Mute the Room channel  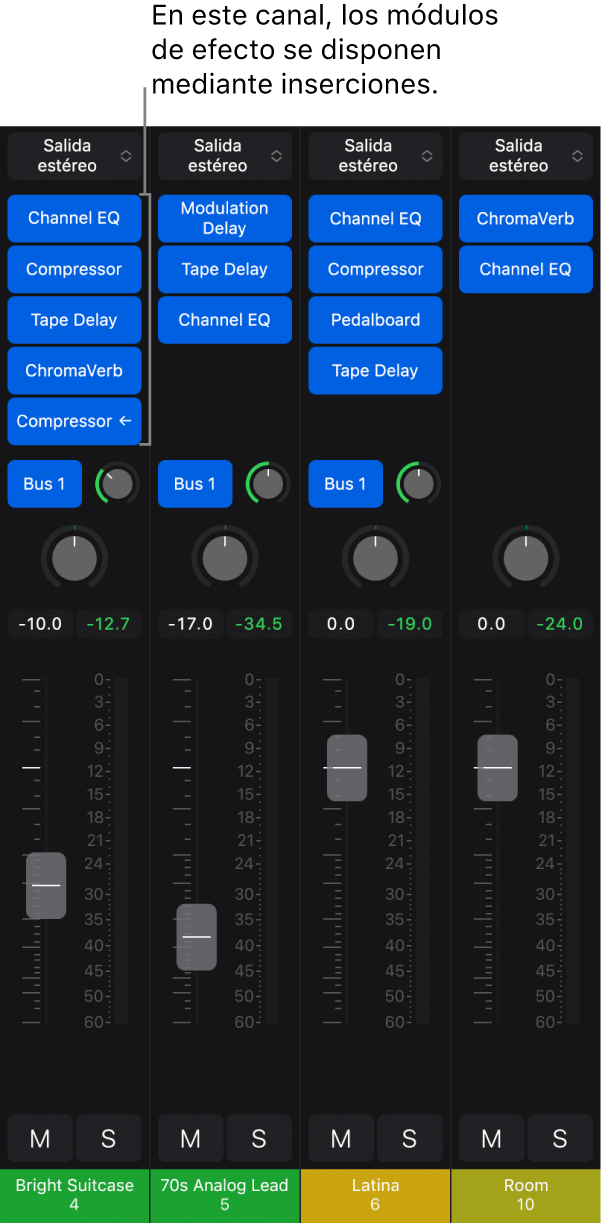pos(491,1138)
